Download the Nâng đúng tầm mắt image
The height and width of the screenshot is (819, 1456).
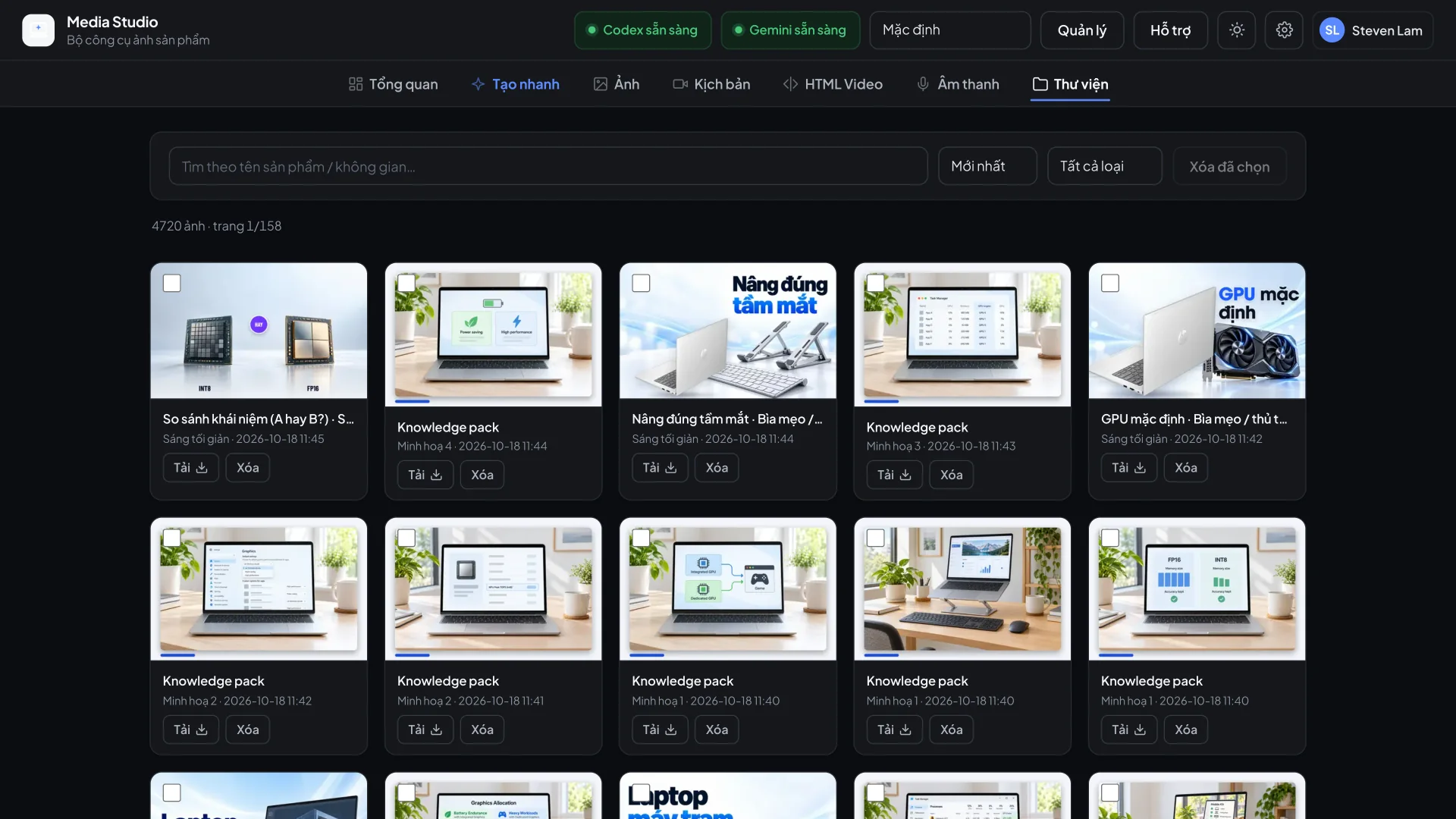660,468
